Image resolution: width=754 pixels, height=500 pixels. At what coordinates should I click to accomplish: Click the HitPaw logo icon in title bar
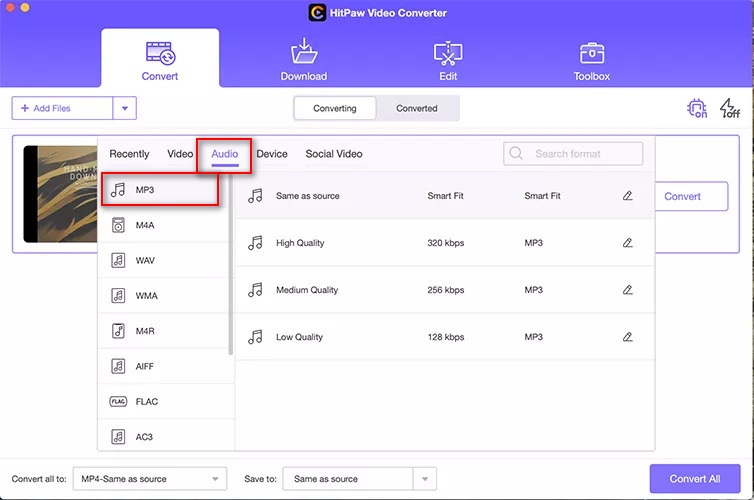tap(317, 12)
